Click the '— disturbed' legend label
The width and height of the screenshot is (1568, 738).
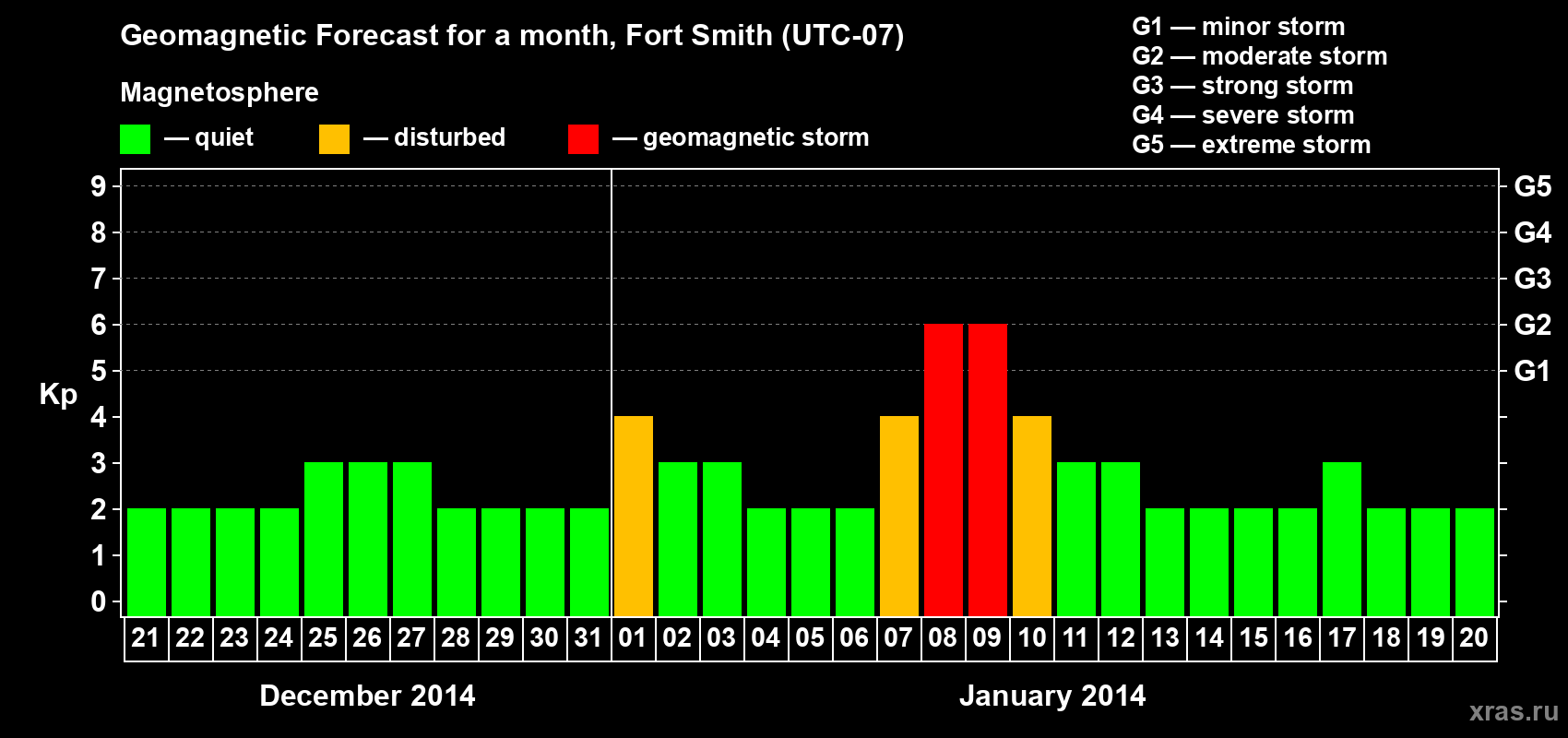pos(434,137)
